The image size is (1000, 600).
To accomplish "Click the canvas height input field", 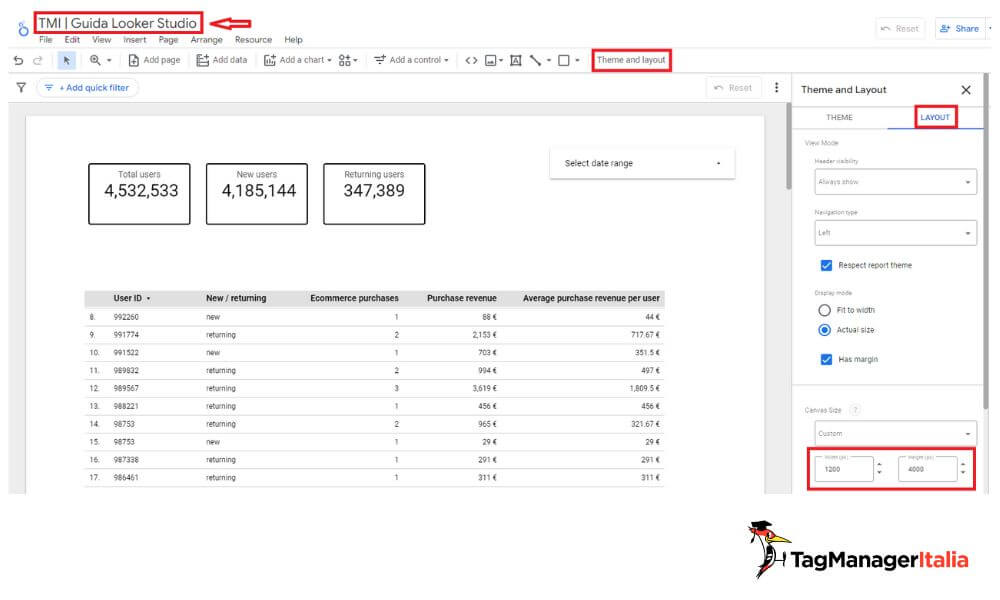I will pos(927,469).
